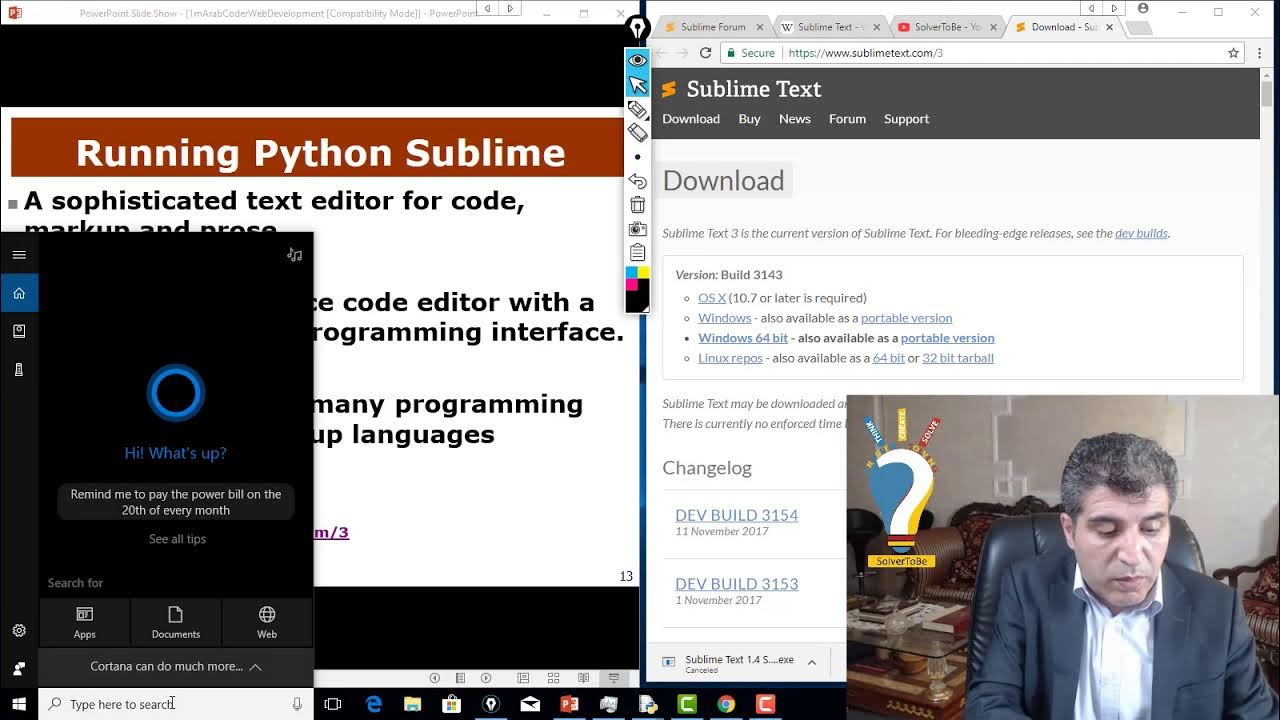Expand Cortana can do much more
Image resolution: width=1280 pixels, height=720 pixels.
click(x=176, y=666)
